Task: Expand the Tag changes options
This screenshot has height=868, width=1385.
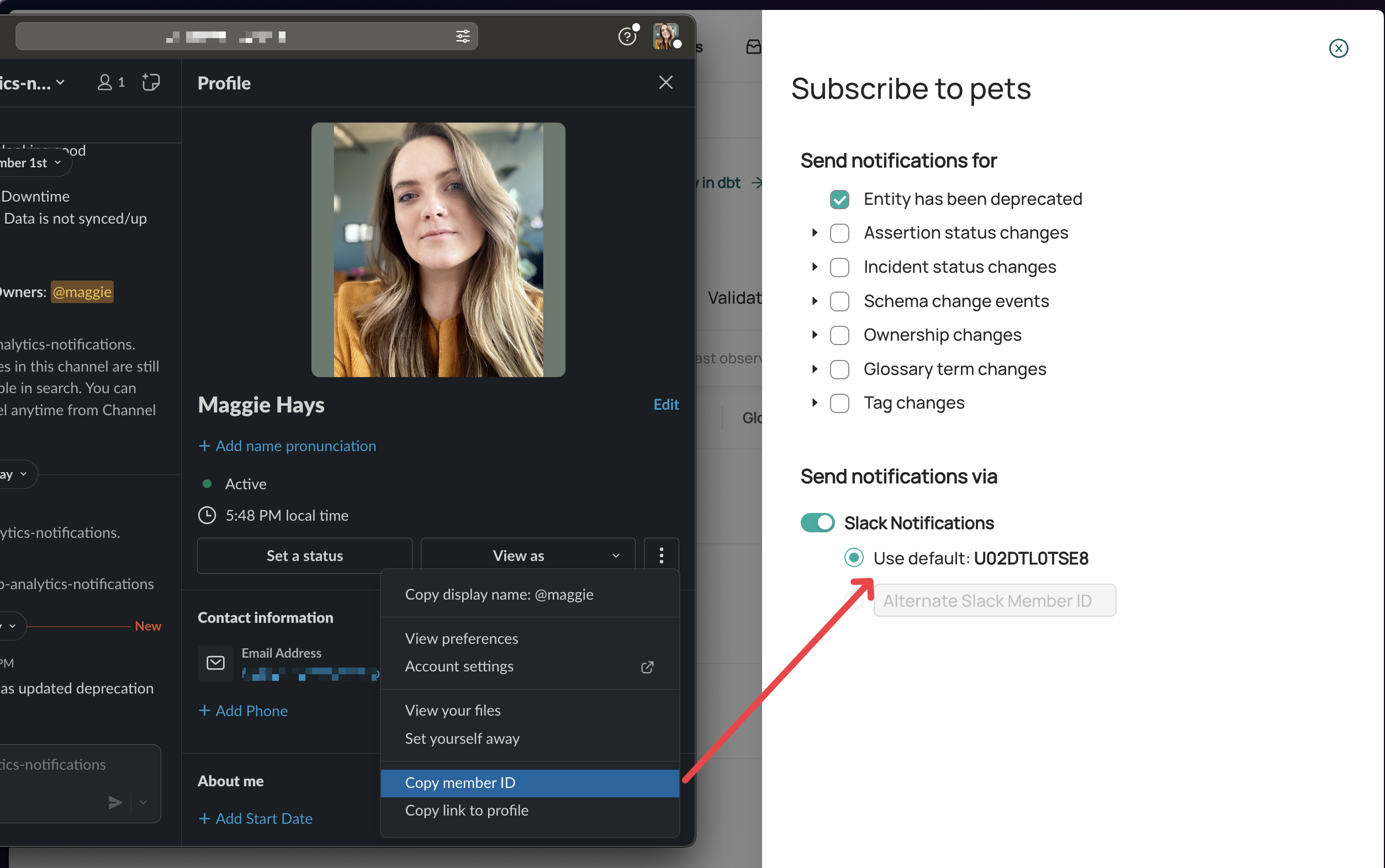Action: (815, 403)
